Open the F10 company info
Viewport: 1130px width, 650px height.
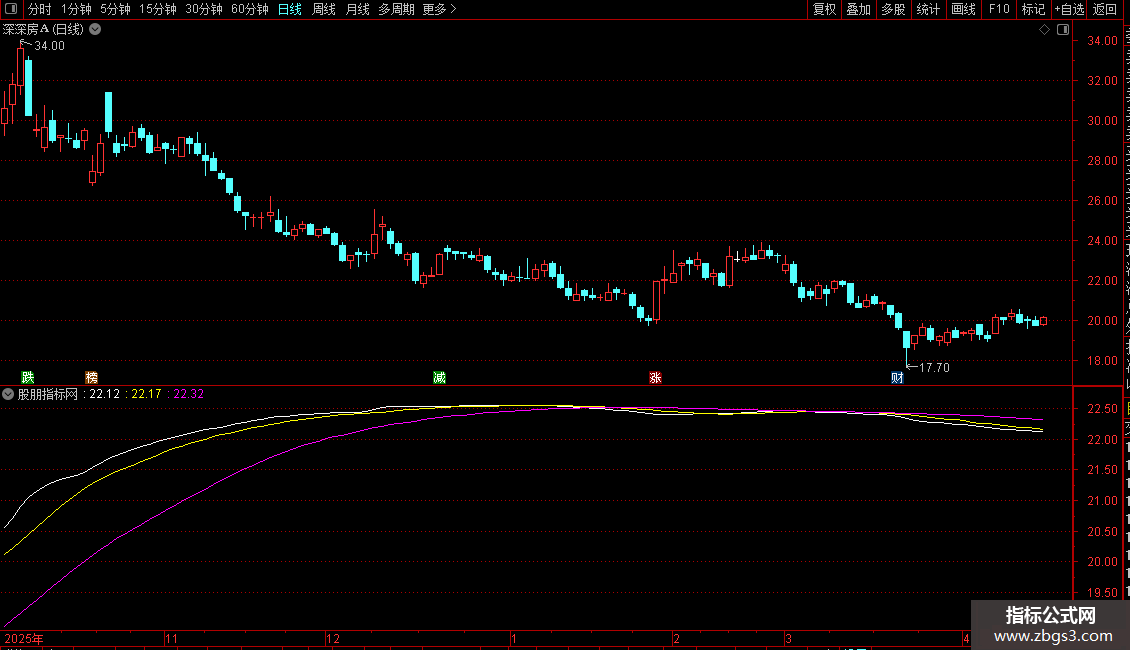[x=999, y=9]
